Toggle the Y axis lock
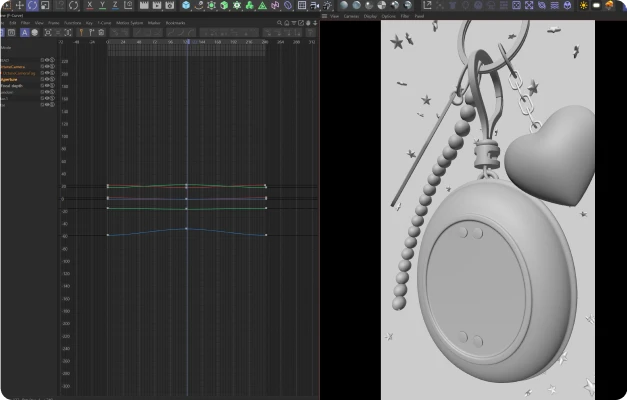The image size is (627, 400). point(102,5)
